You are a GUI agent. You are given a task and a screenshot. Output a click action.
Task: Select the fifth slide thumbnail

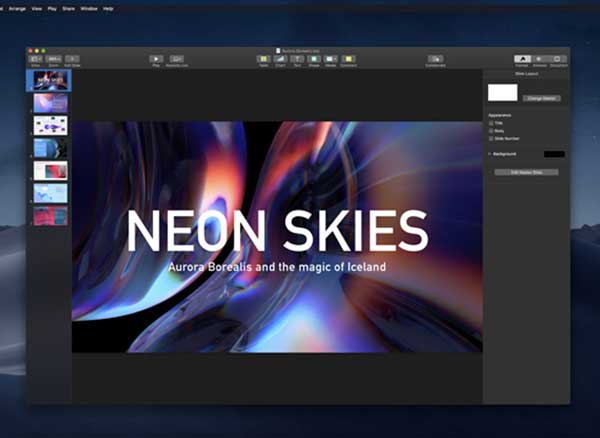pos(51,171)
